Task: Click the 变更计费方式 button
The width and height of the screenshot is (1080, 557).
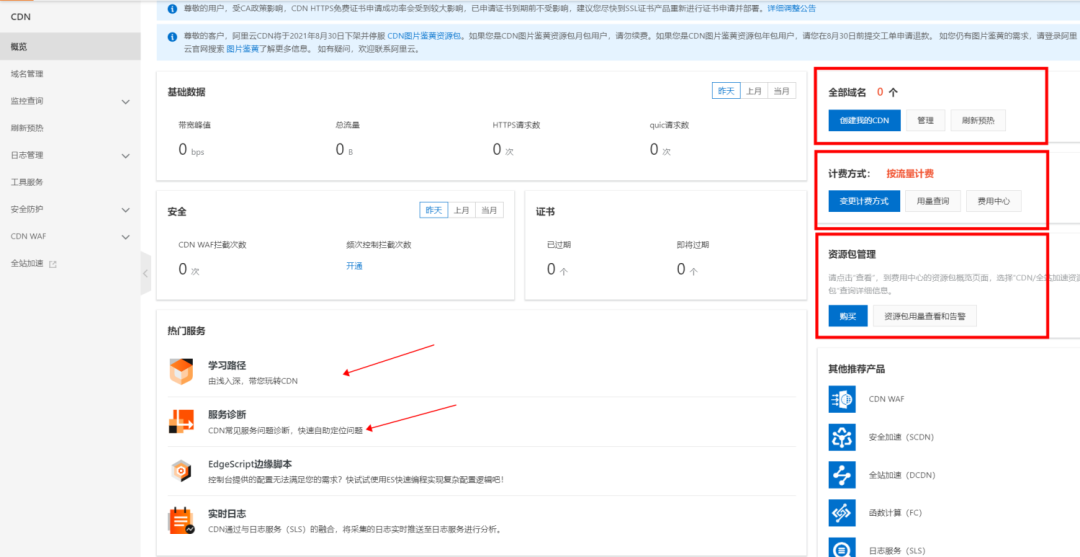Action: 864,201
